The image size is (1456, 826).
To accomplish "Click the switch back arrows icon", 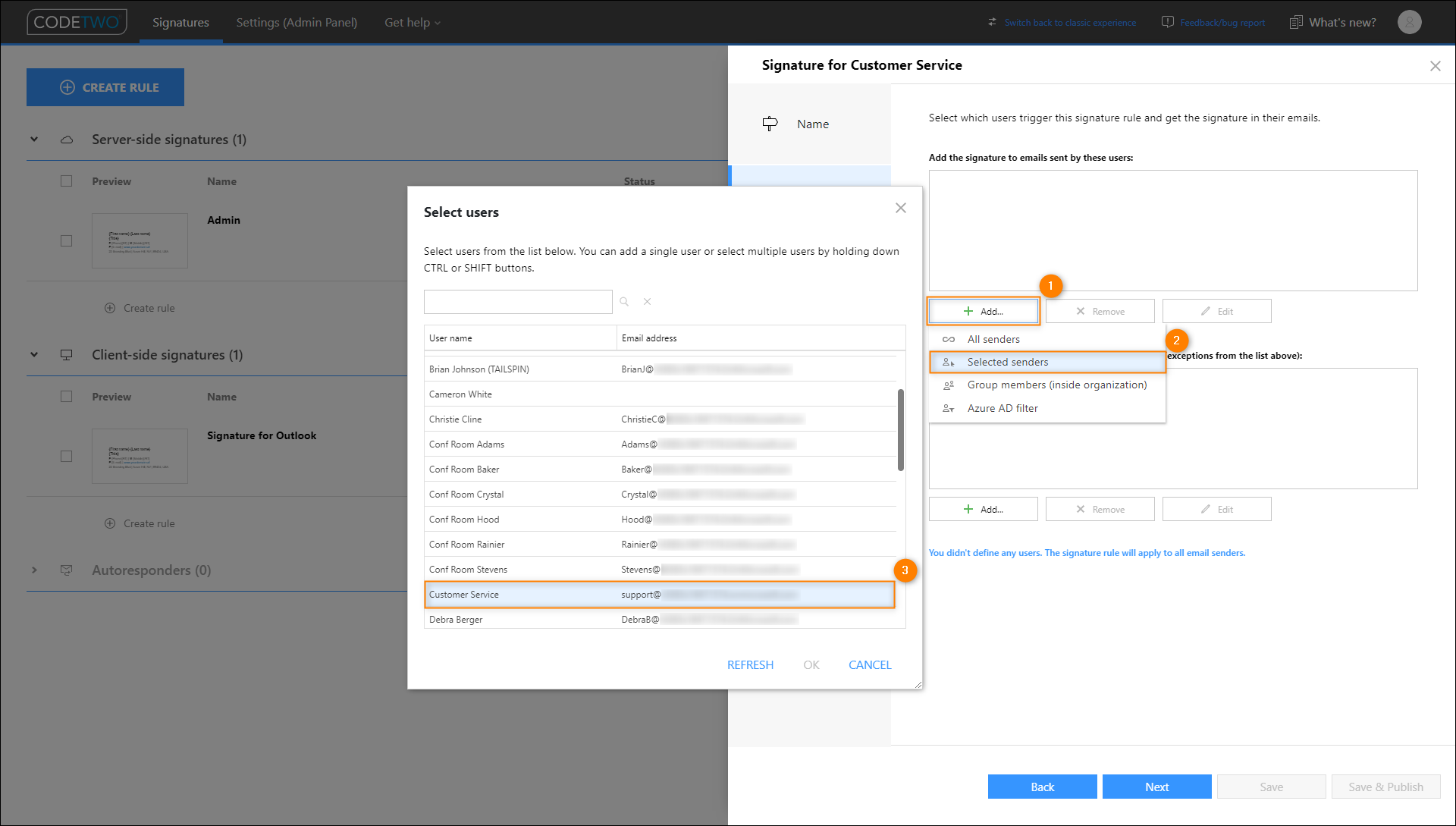I will coord(992,22).
